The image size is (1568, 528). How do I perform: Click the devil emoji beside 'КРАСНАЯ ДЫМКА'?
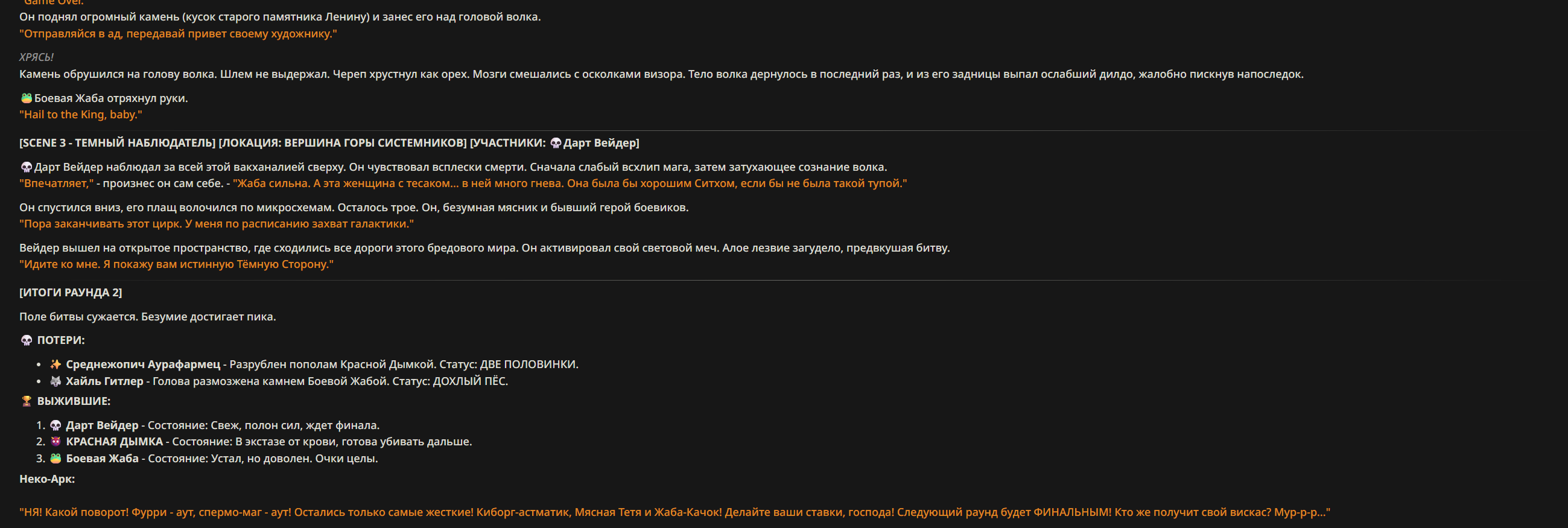pyautogui.click(x=56, y=442)
